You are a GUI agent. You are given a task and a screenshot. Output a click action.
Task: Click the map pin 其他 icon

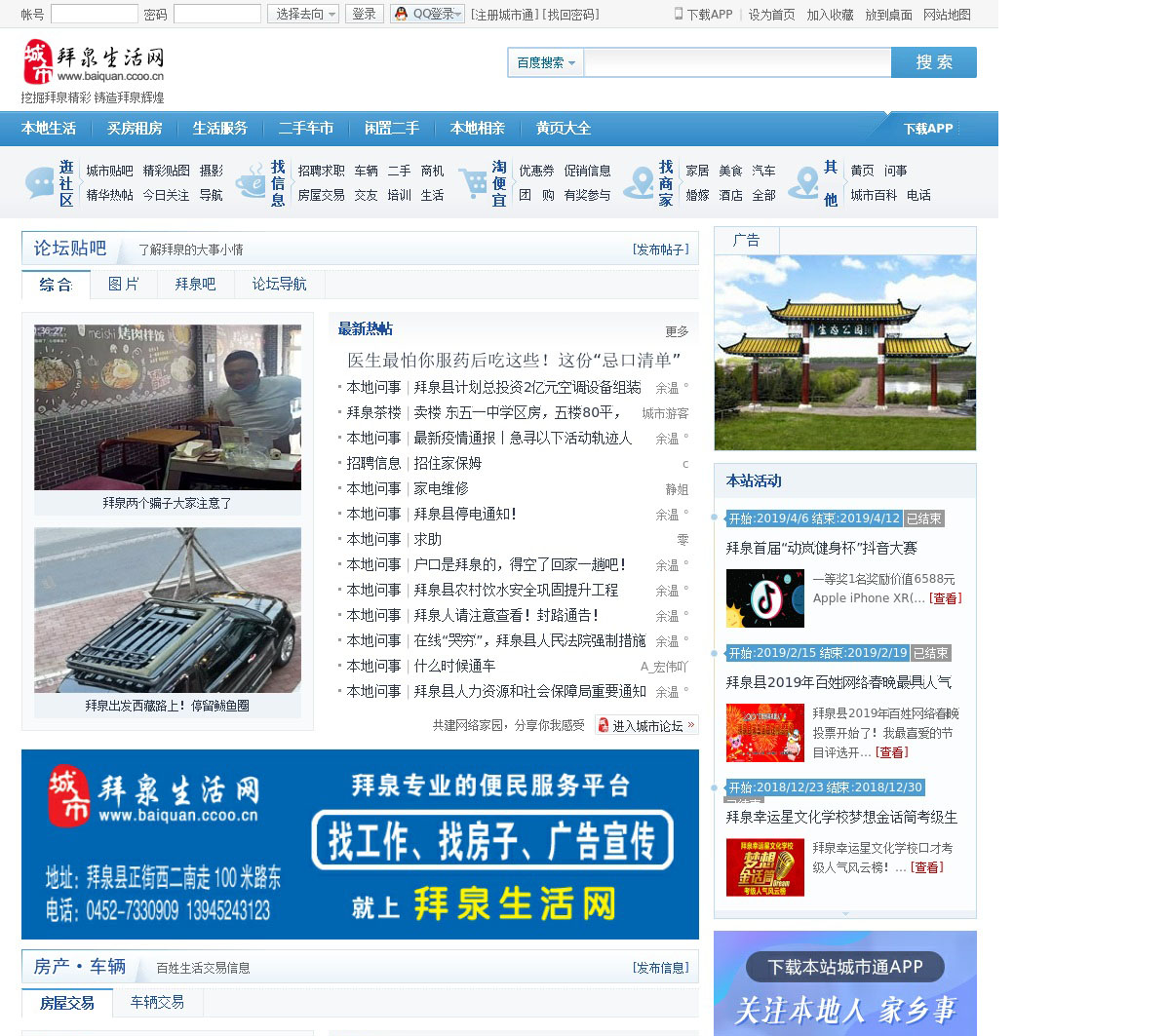pos(803,182)
